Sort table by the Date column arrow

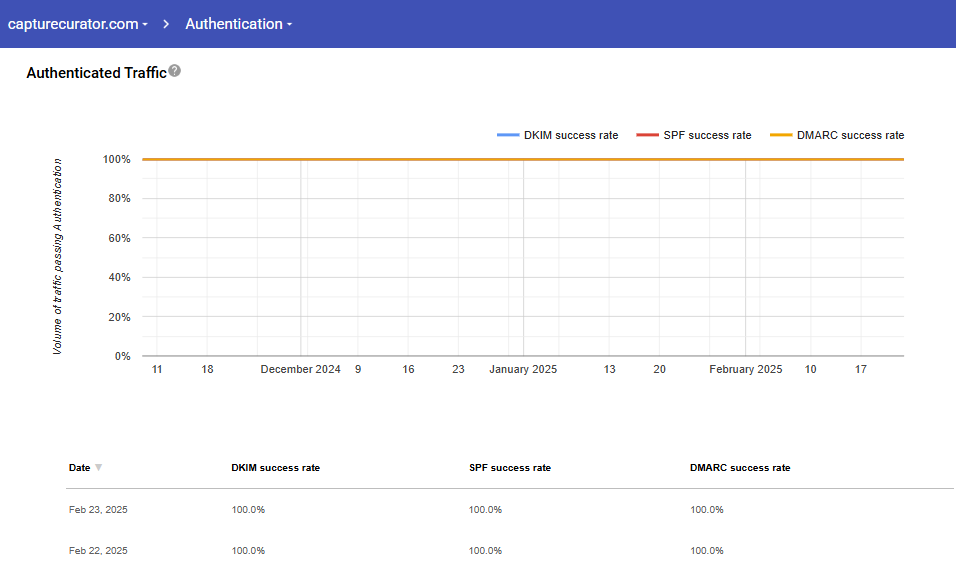pyautogui.click(x=98, y=468)
